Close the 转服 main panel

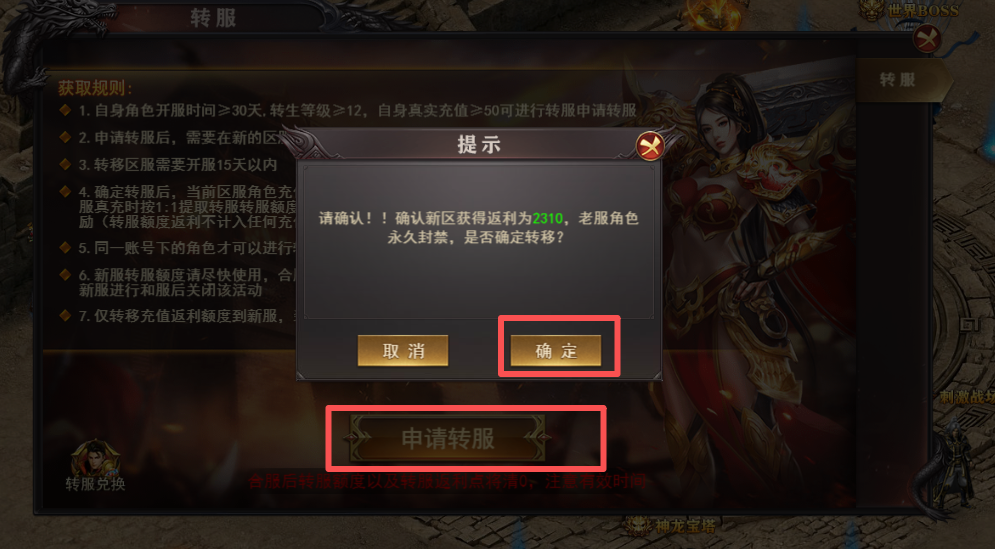(x=927, y=39)
